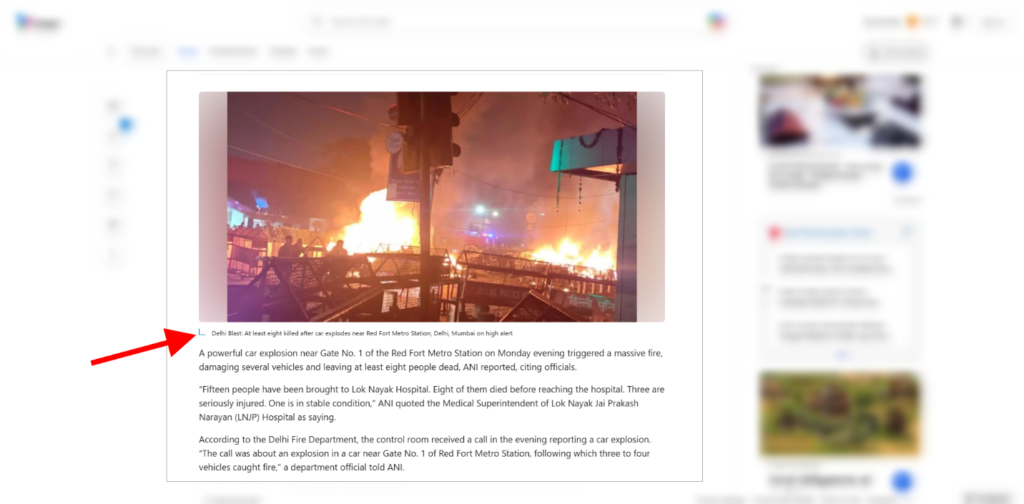This screenshot has width=1024, height=504.
Task: Click the small blue corner mark before the image caption
Action: click(202, 333)
